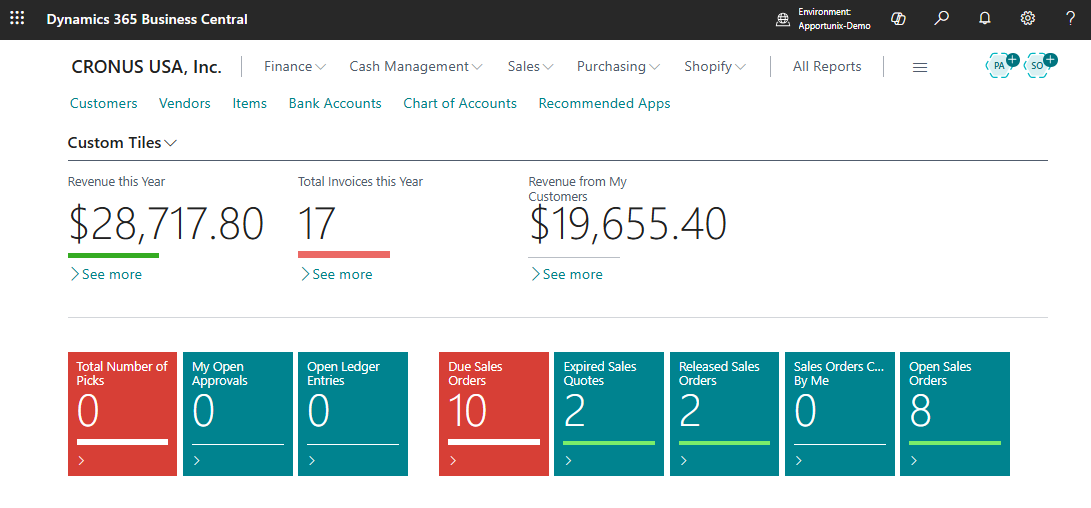Open the app launcher waffle icon
This screenshot has height=508, width=1091.
17,19
